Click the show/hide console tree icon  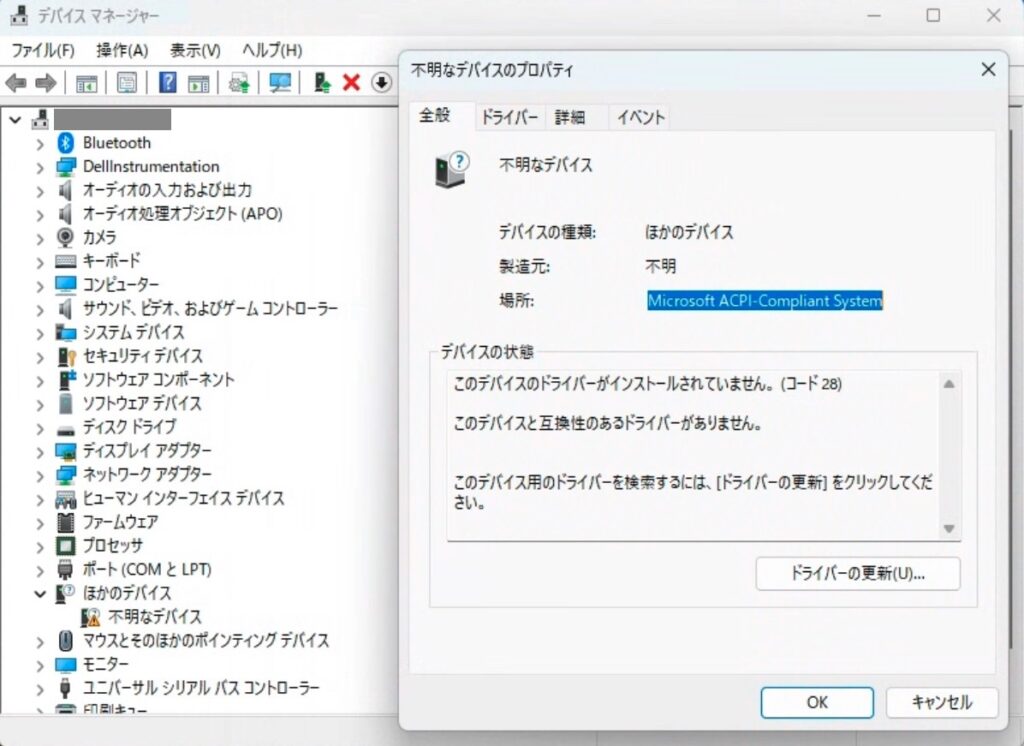[87, 83]
